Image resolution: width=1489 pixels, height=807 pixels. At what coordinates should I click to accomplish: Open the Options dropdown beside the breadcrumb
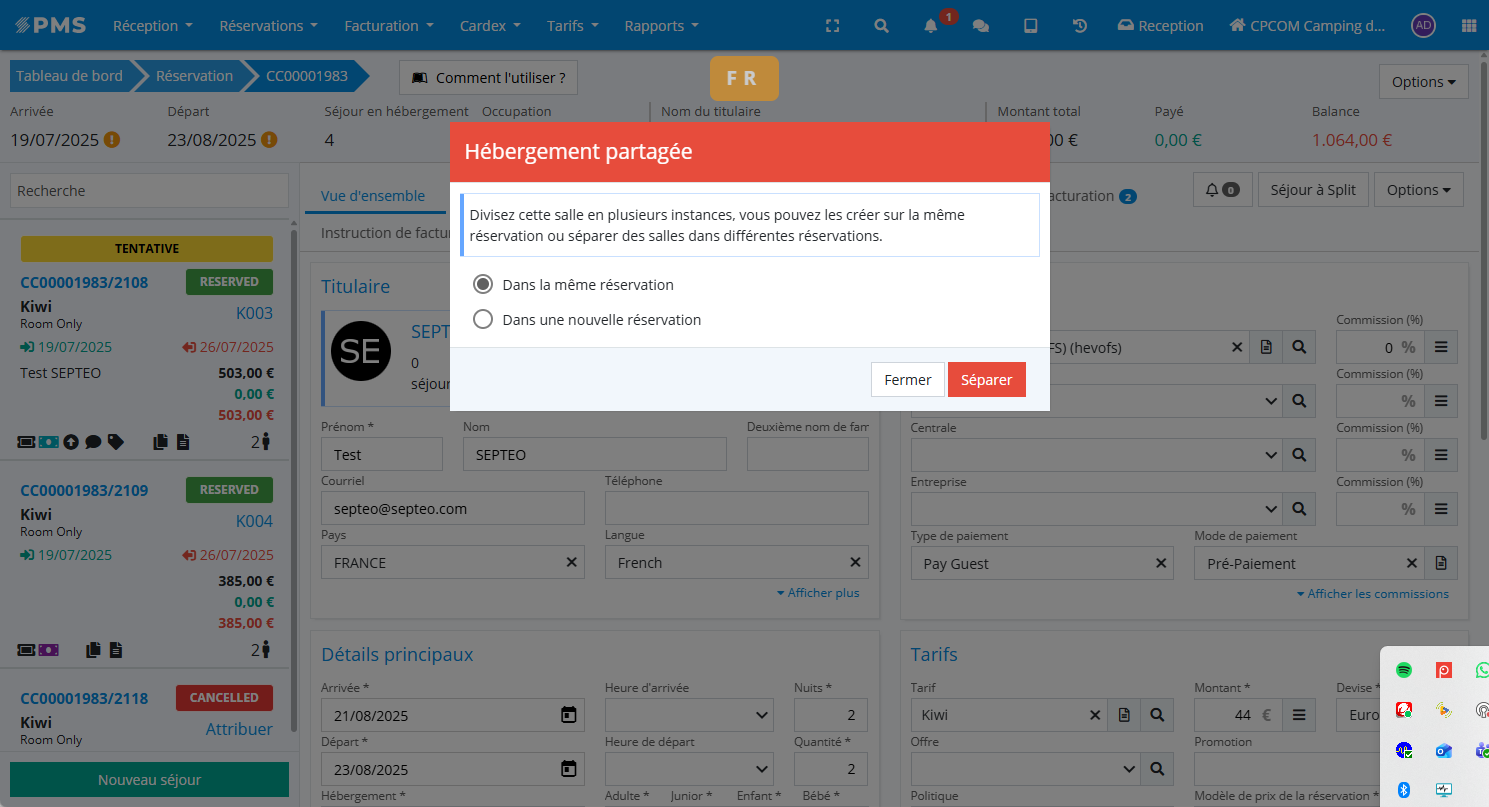click(x=1423, y=82)
